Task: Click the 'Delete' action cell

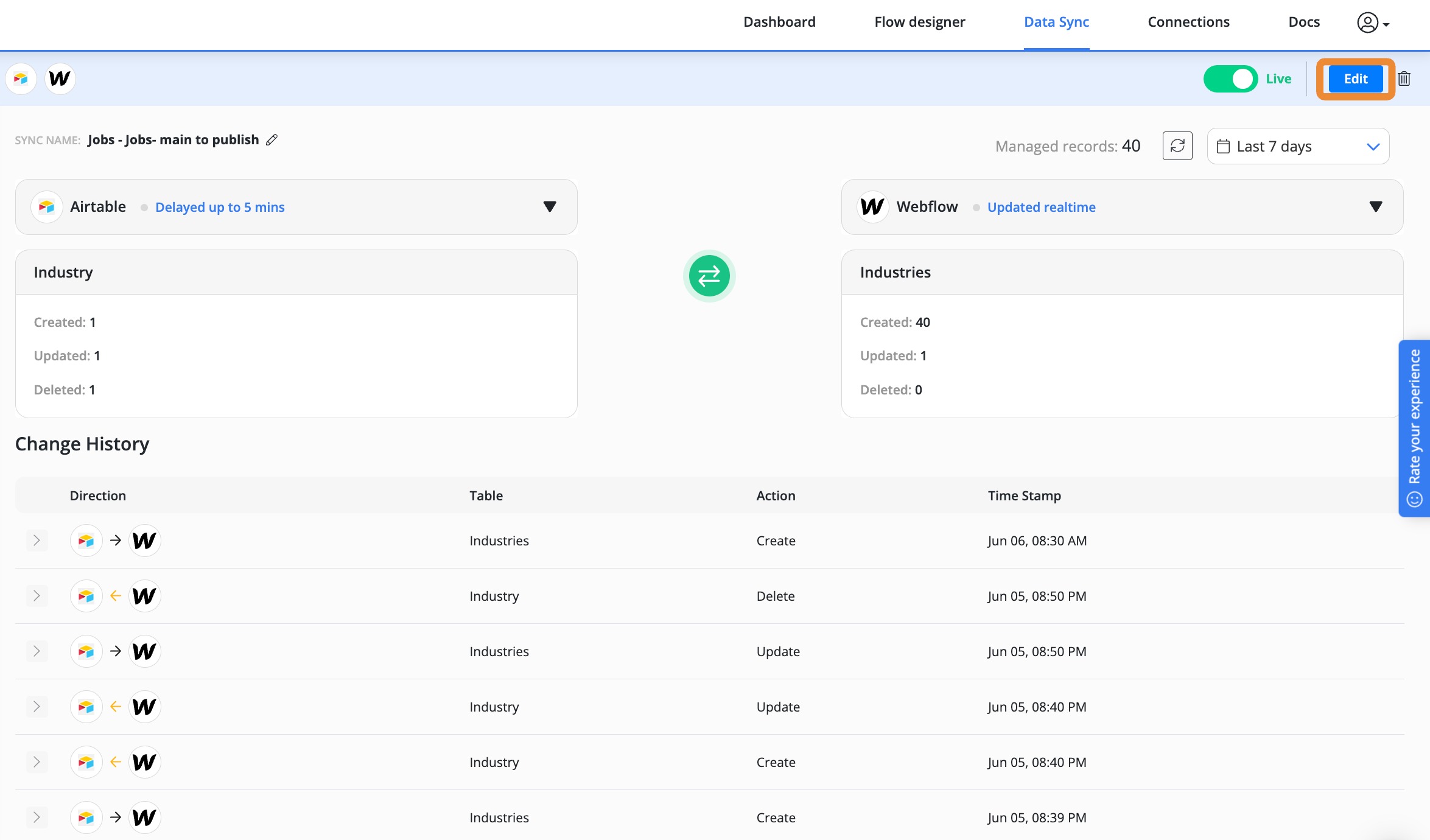Action: (x=775, y=596)
